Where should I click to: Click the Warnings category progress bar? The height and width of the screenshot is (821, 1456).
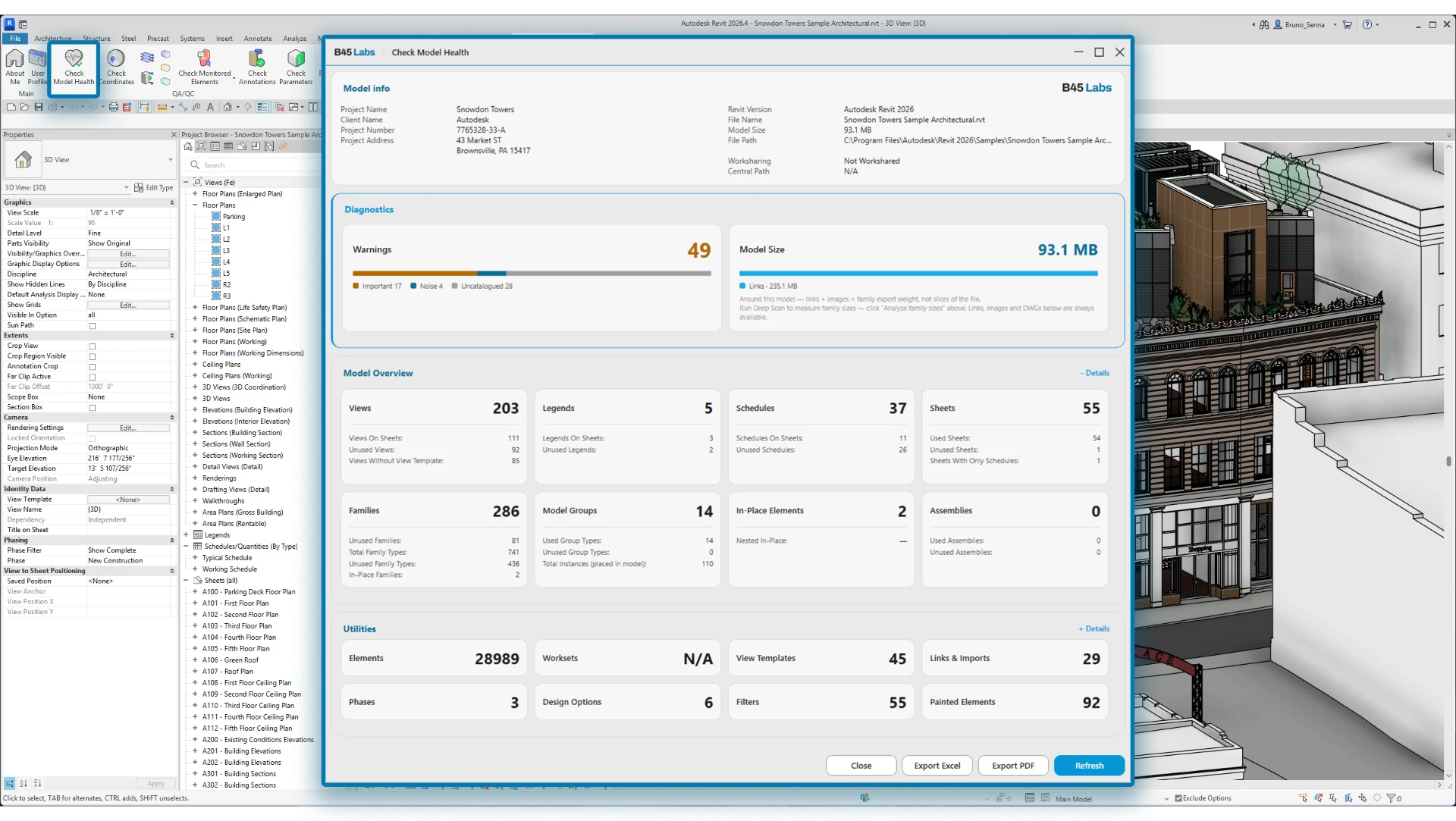coord(532,274)
